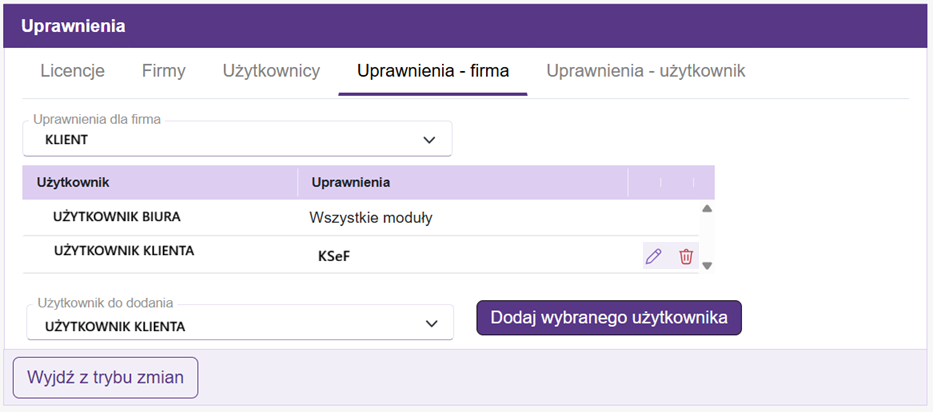The width and height of the screenshot is (933, 412).
Task: Open the Firmy tab
Action: pos(164,71)
